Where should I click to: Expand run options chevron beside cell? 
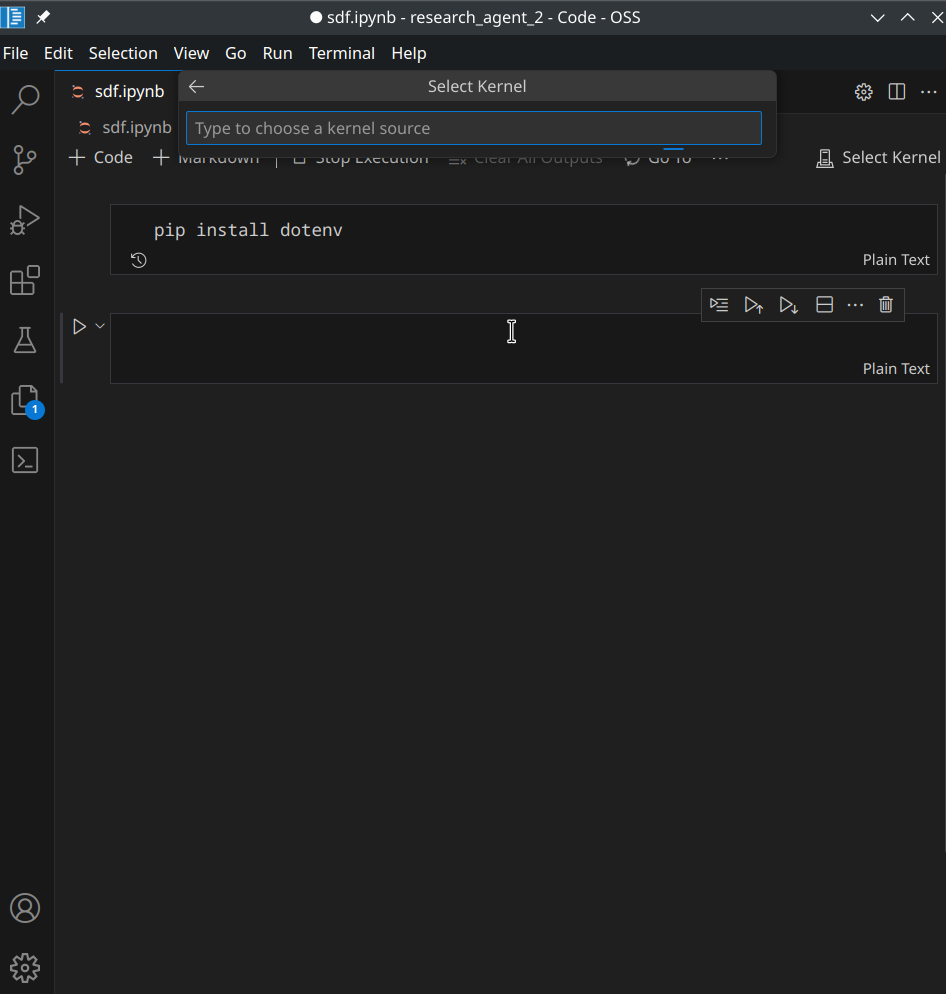(100, 326)
